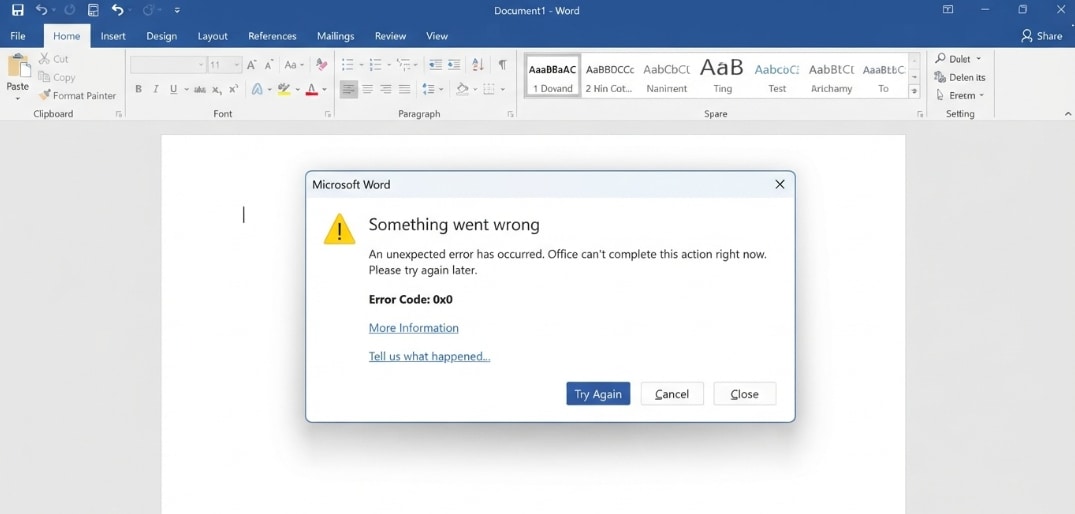Click the dialog's Close button
The height and width of the screenshot is (514, 1075).
(x=745, y=394)
